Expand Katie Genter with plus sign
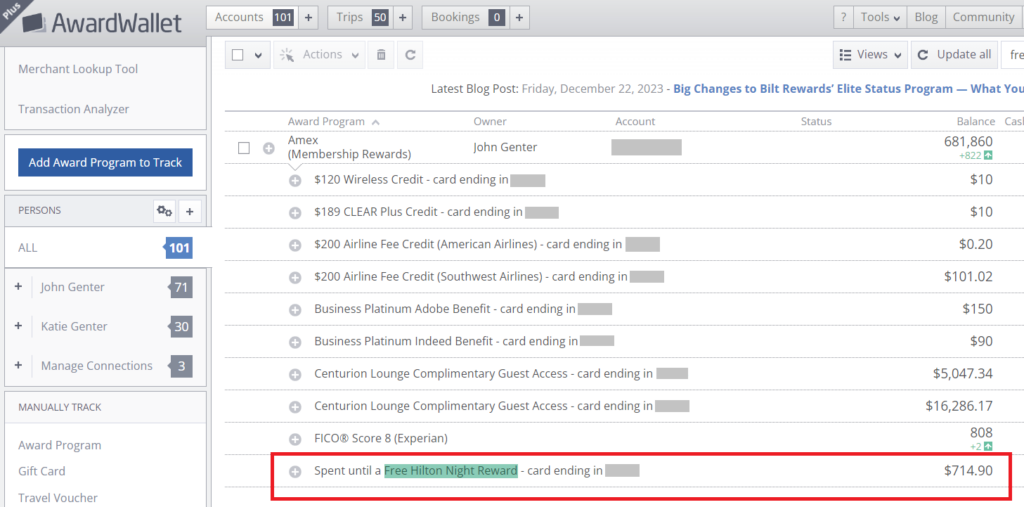Image resolution: width=1024 pixels, height=507 pixels. (x=18, y=326)
